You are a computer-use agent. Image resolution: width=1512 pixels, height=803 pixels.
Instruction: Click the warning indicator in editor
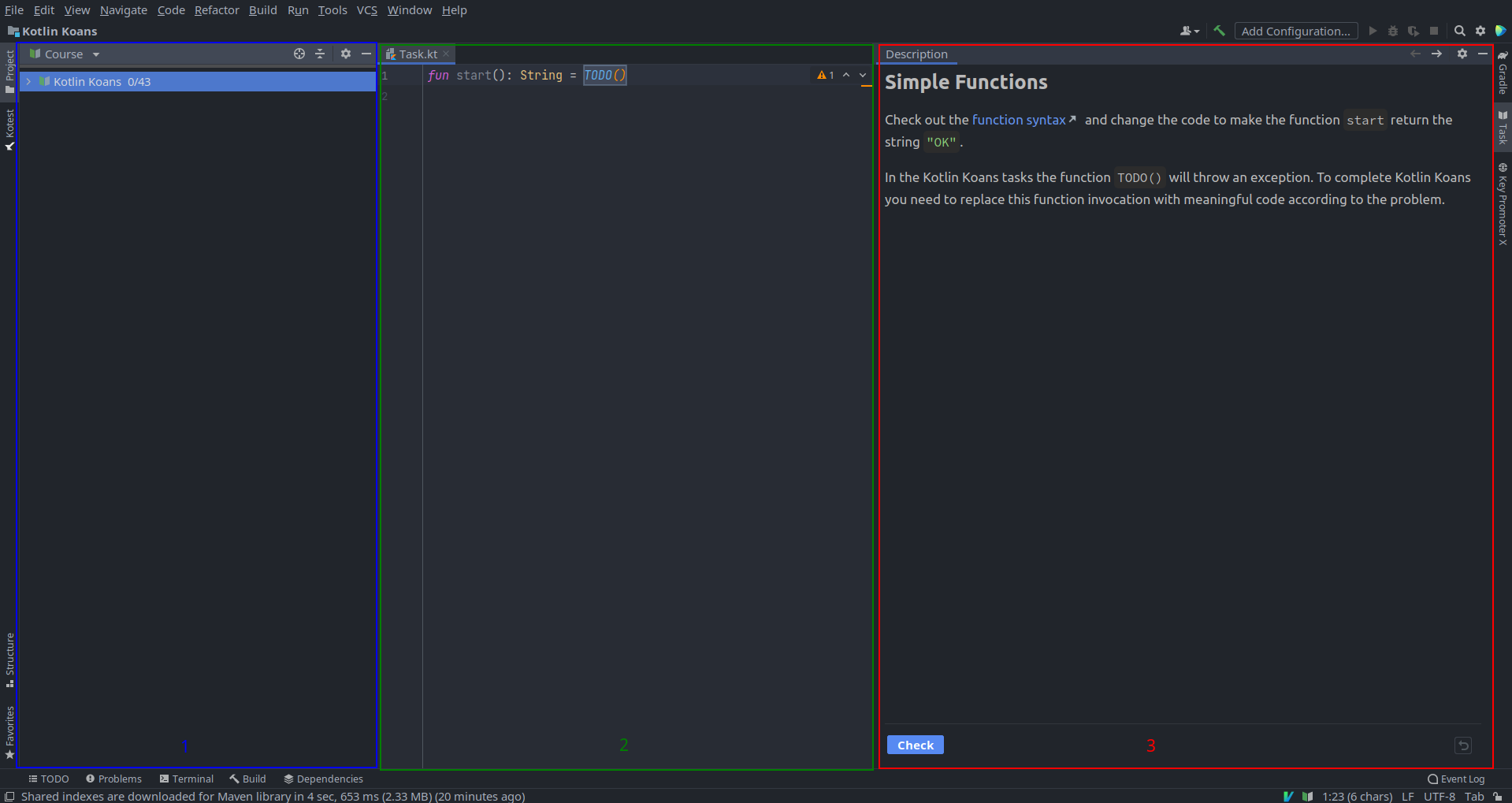[x=826, y=75]
